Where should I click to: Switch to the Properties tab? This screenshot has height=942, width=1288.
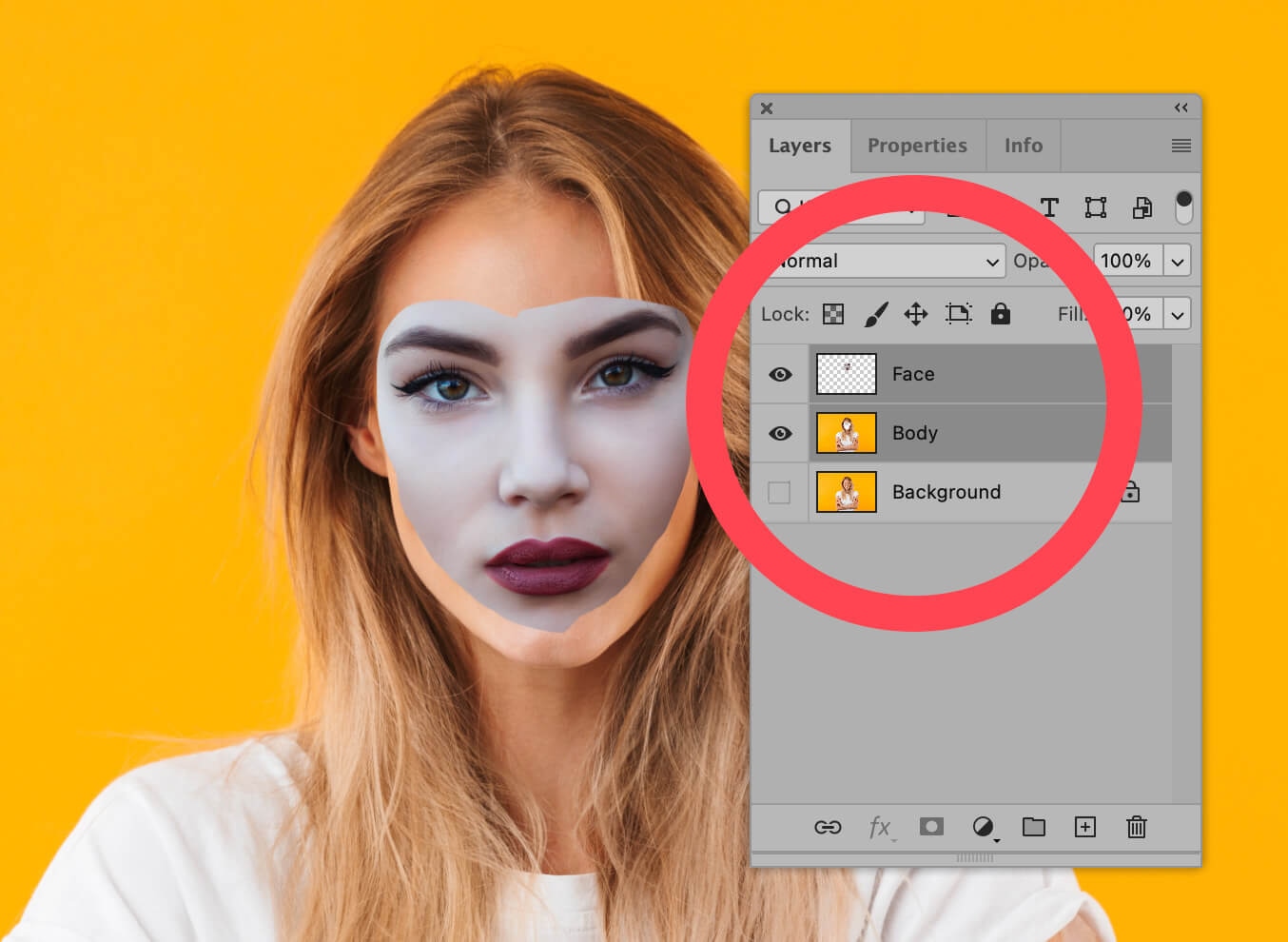coord(917,146)
